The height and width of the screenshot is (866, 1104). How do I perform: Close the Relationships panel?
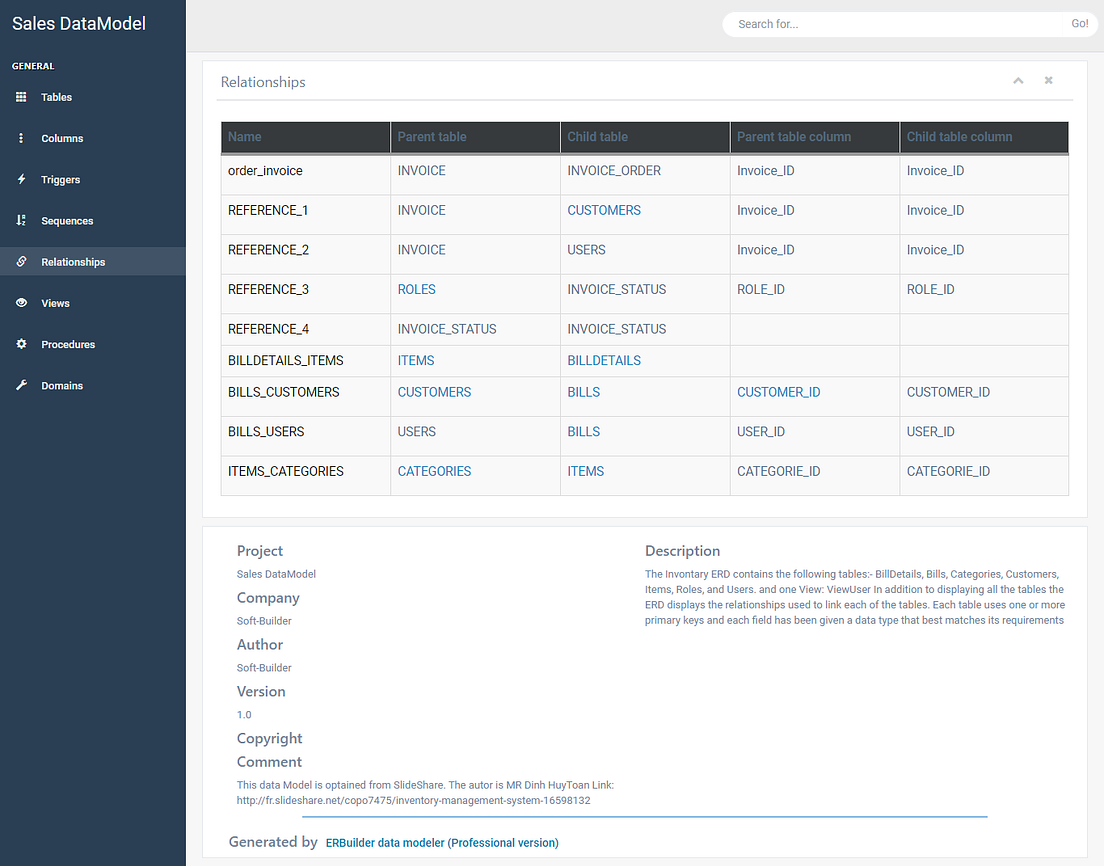click(1048, 80)
